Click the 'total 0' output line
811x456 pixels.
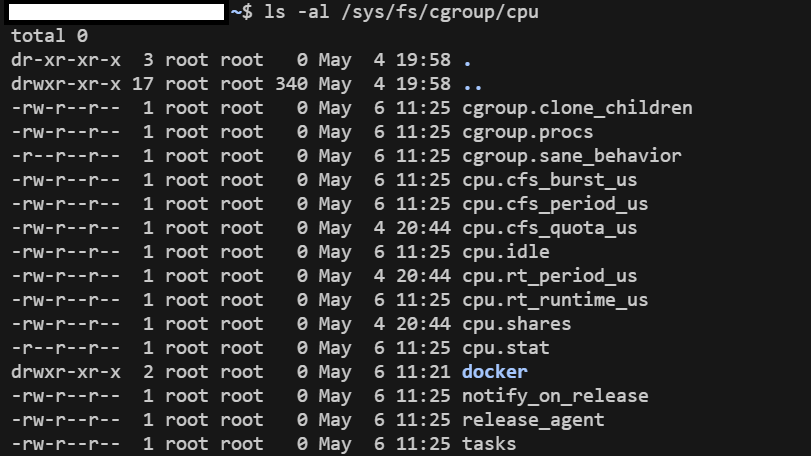tap(50, 36)
